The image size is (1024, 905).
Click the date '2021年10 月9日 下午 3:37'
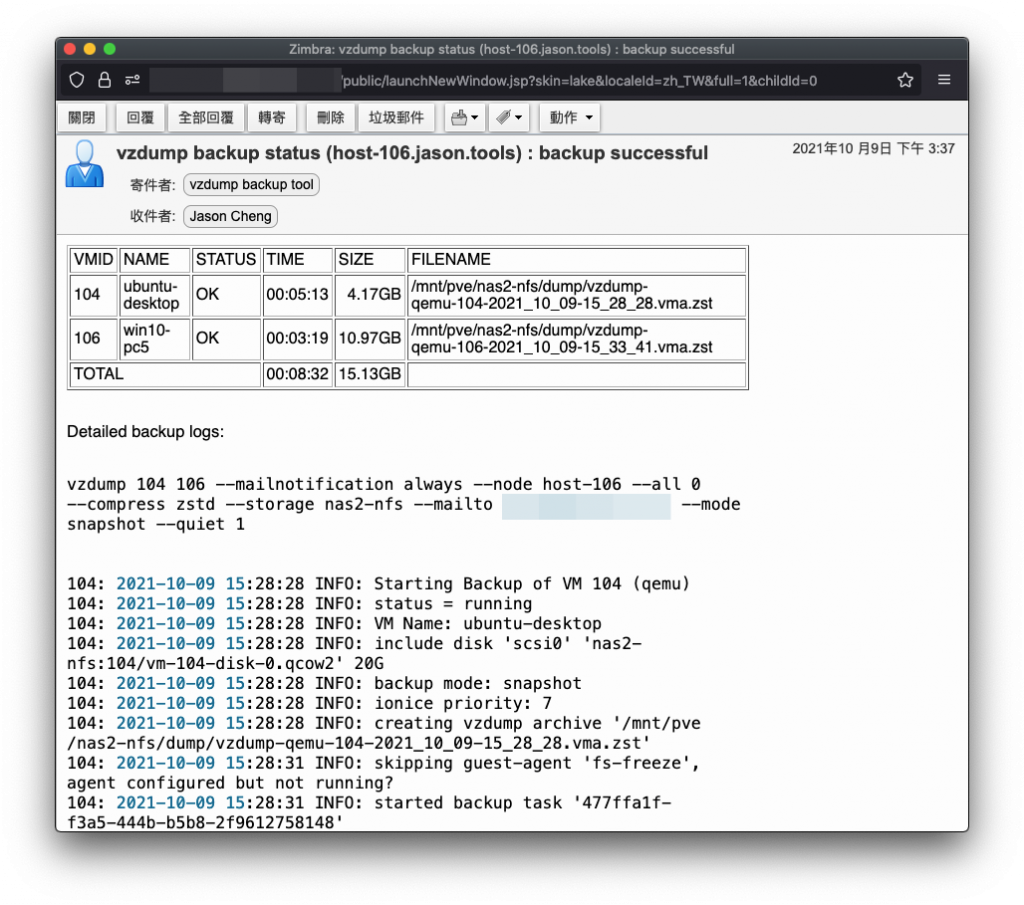873,149
